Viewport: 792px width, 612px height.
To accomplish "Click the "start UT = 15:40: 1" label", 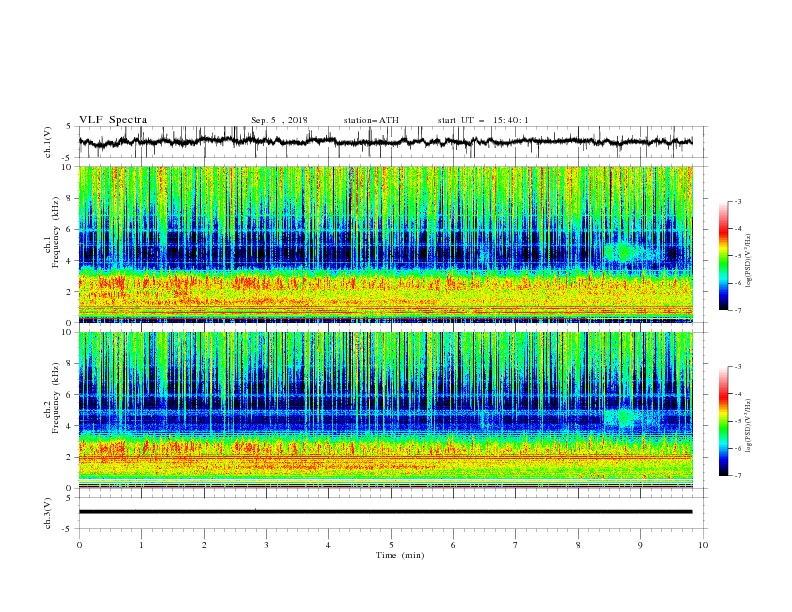I will 483,120.
